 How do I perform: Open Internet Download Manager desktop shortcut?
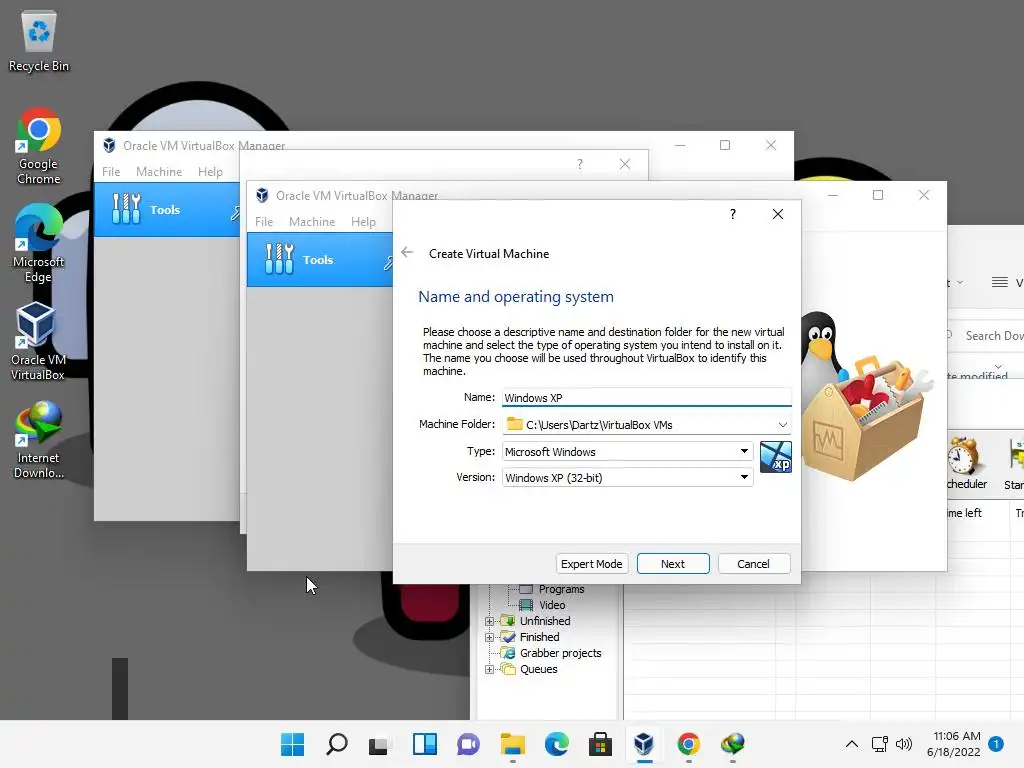[x=39, y=440]
